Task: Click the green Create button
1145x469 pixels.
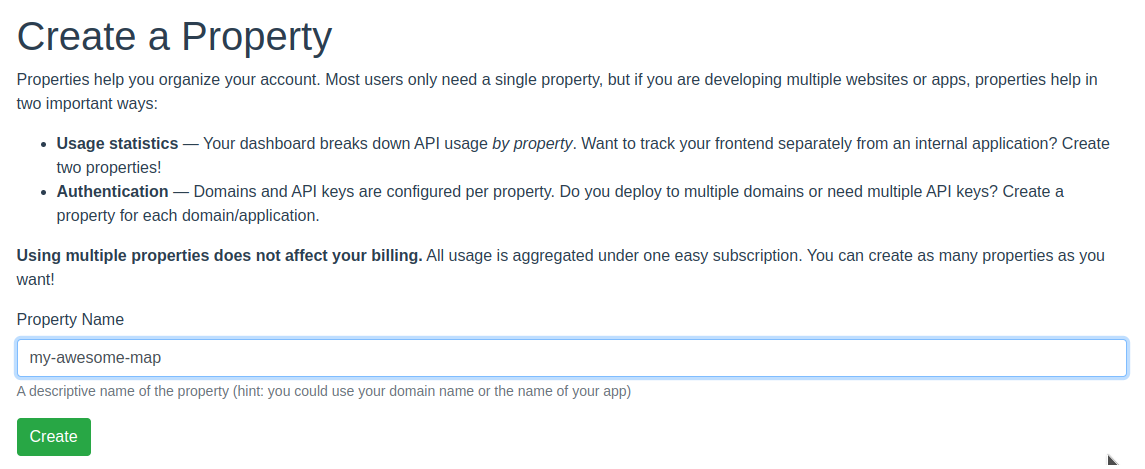Action: [x=54, y=437]
